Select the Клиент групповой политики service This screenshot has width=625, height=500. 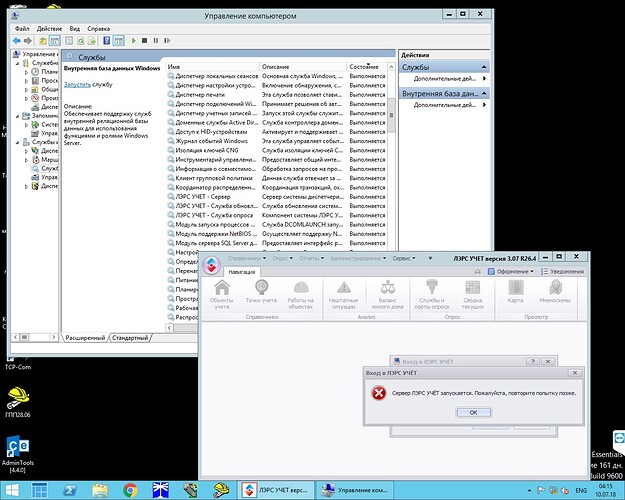coord(276,178)
